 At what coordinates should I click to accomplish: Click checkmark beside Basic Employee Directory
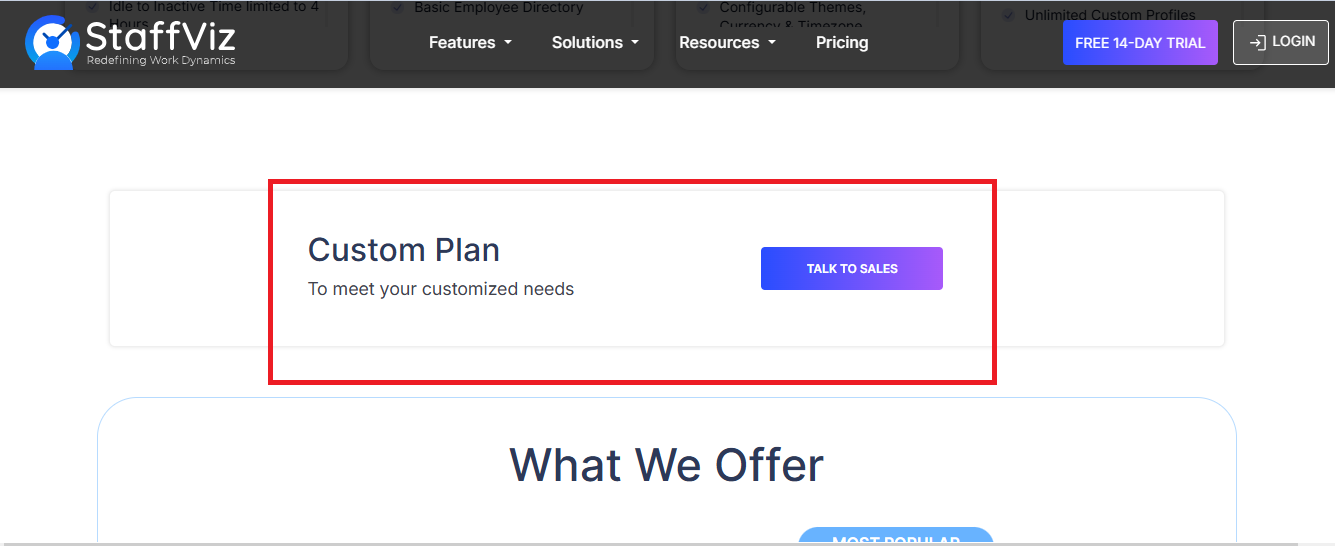pyautogui.click(x=396, y=8)
